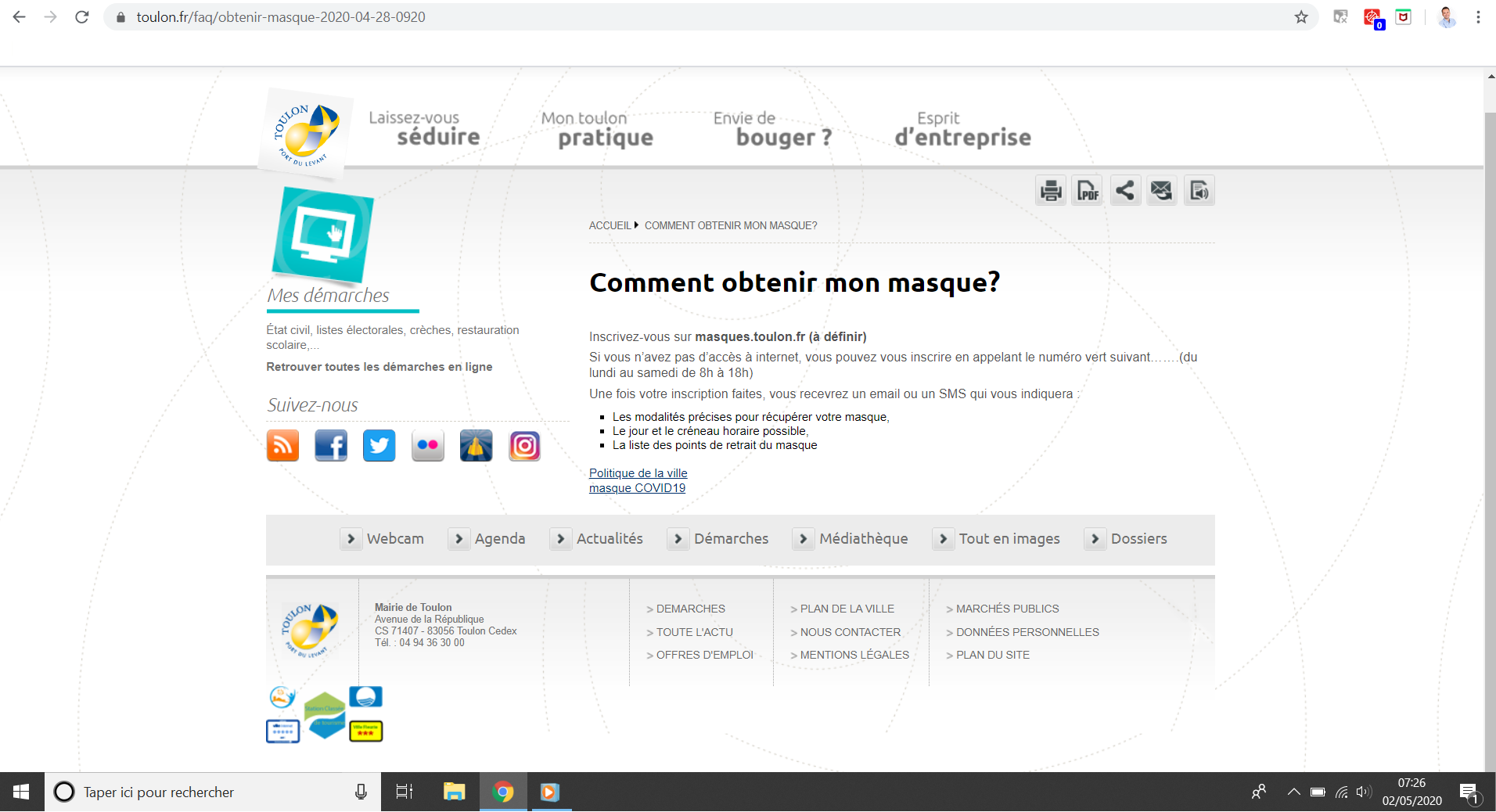Viewport: 1496px width, 812px height.
Task: Open the RSS feed icon
Action: point(282,446)
